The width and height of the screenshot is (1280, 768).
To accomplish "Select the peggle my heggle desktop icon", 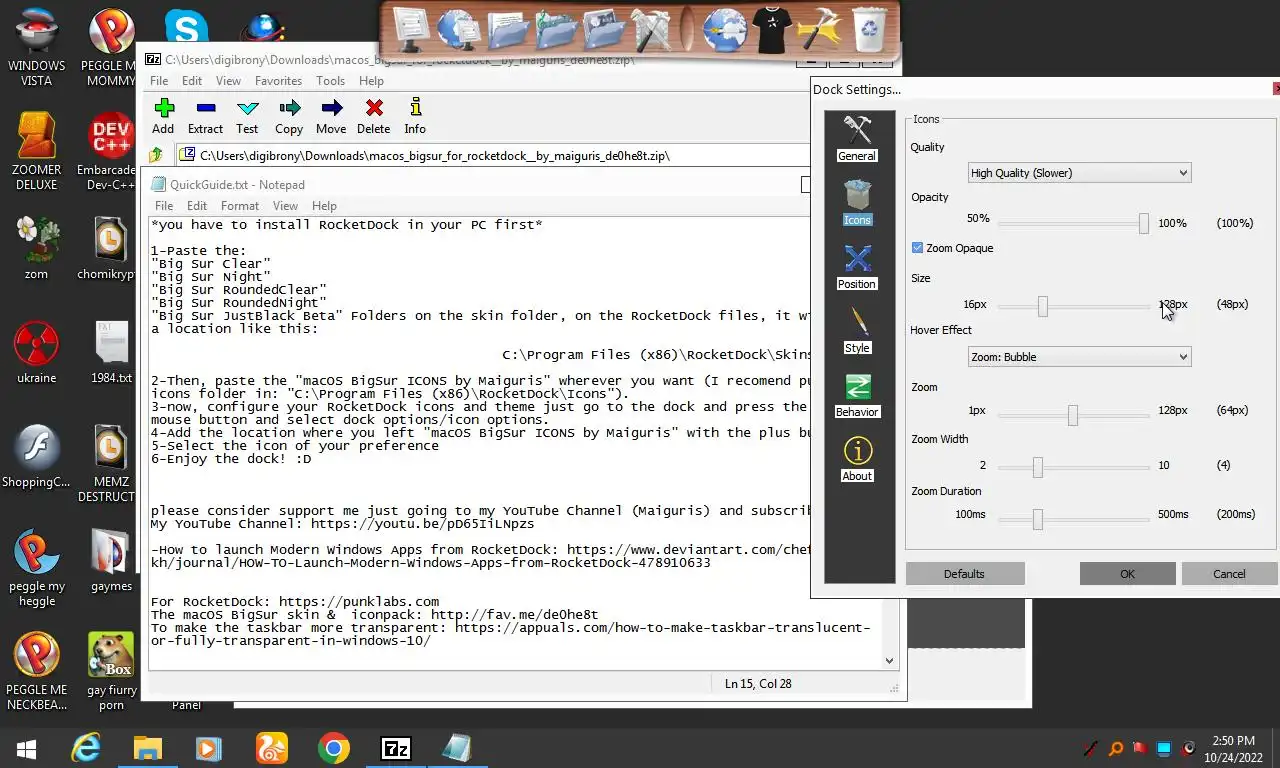I will click(36, 568).
